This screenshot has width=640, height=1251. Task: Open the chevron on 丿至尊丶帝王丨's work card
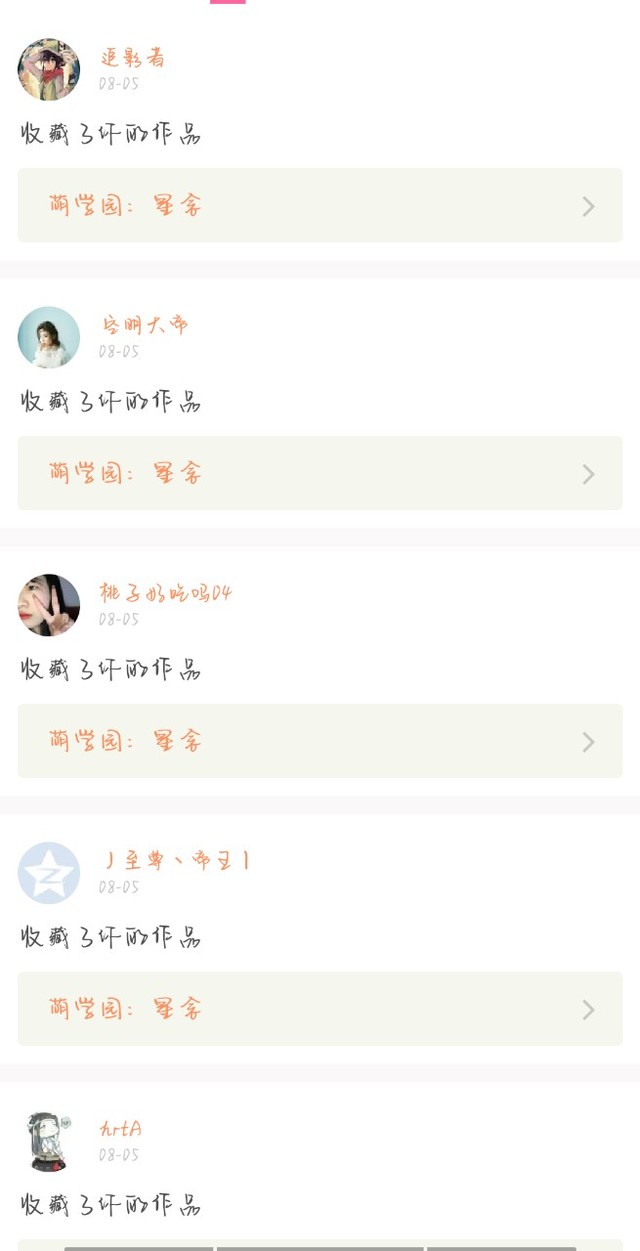pos(588,1010)
